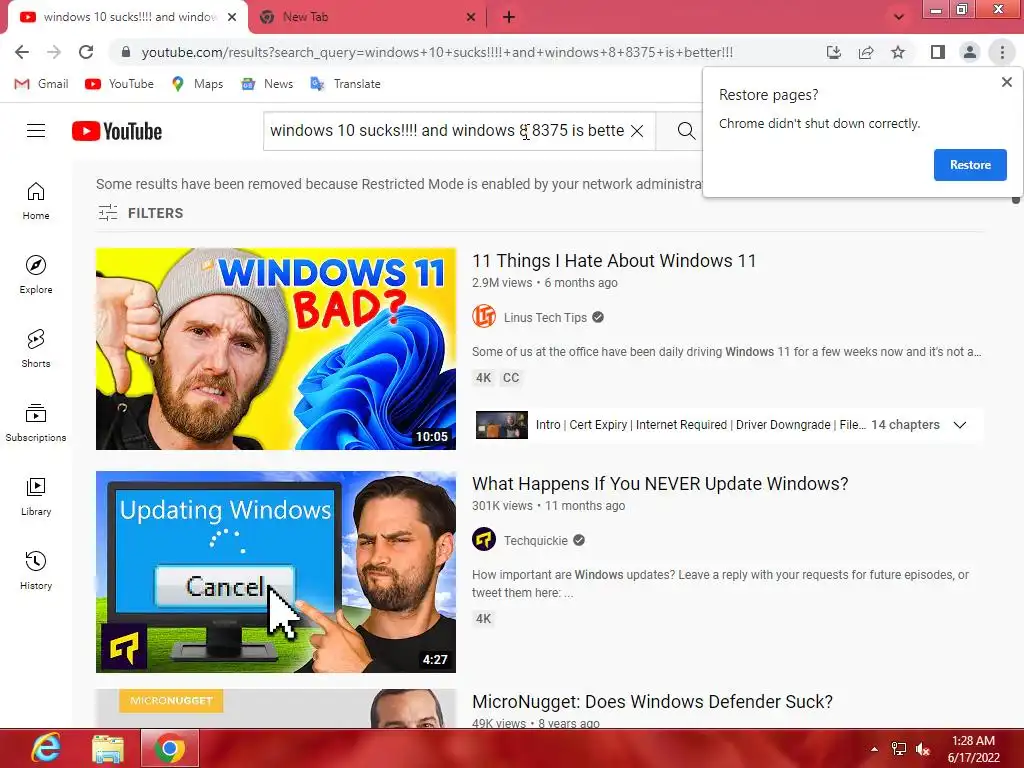Open 11 Things I Hate About Windows 11
1024x768 pixels.
coord(614,261)
